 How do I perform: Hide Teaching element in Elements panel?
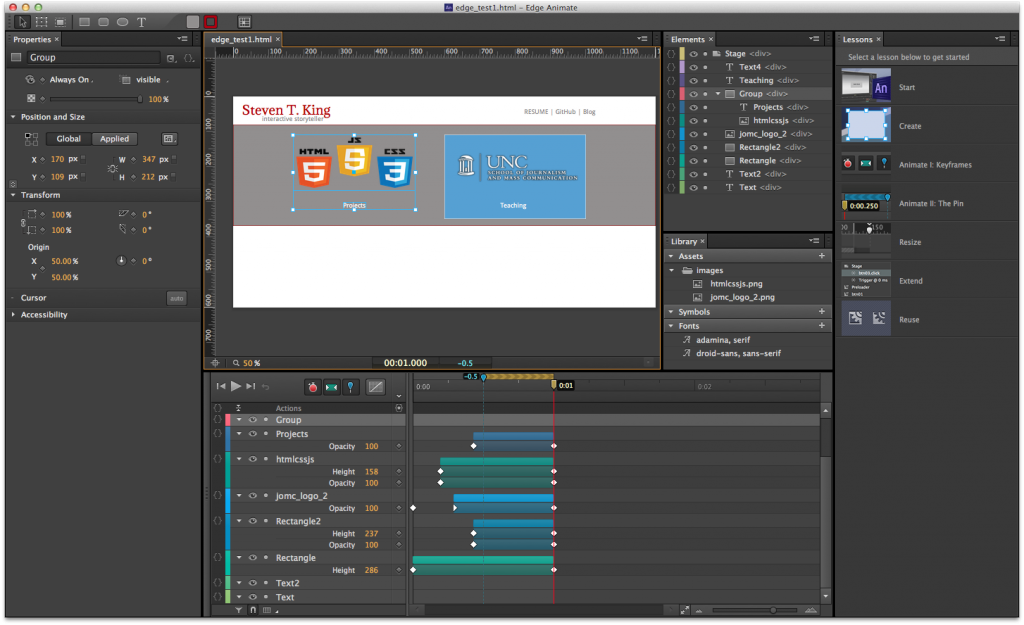[x=694, y=80]
